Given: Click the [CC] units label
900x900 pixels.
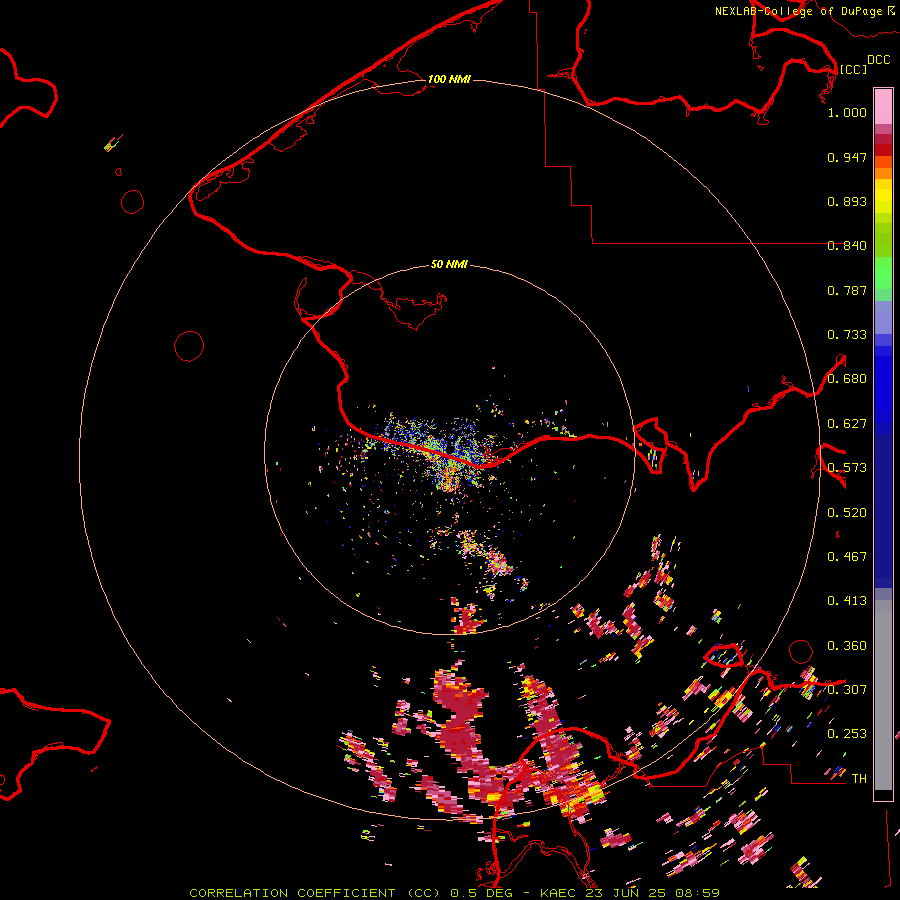Looking at the screenshot, I should (x=853, y=69).
